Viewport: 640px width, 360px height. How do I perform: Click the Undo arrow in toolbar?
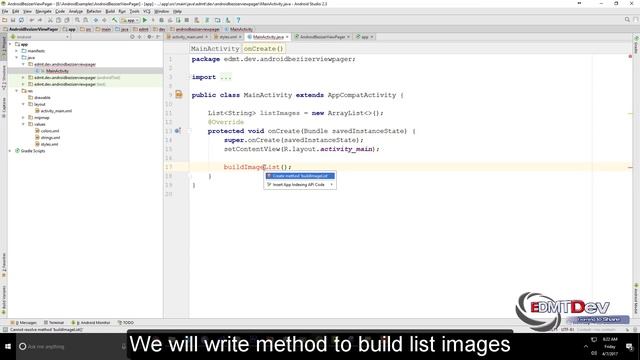click(31, 20)
